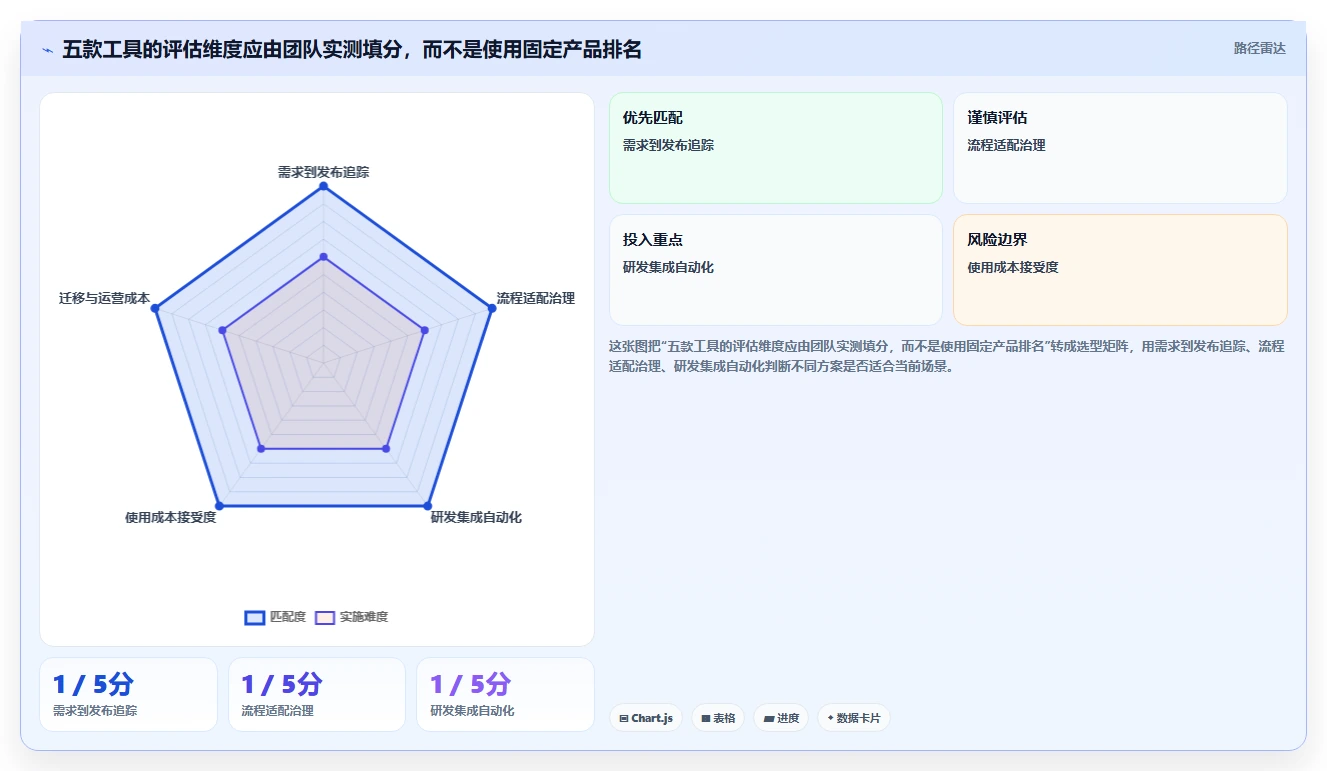Click outer data point at 研发集成自动化
1327x771 pixels.
(427, 506)
